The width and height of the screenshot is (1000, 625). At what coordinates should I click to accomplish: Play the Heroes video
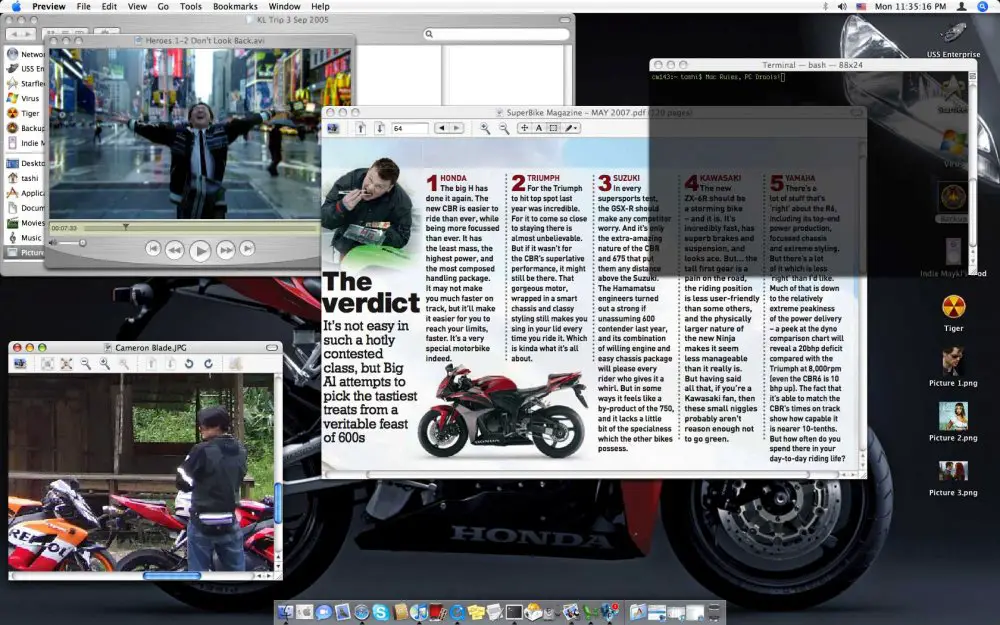coord(200,251)
